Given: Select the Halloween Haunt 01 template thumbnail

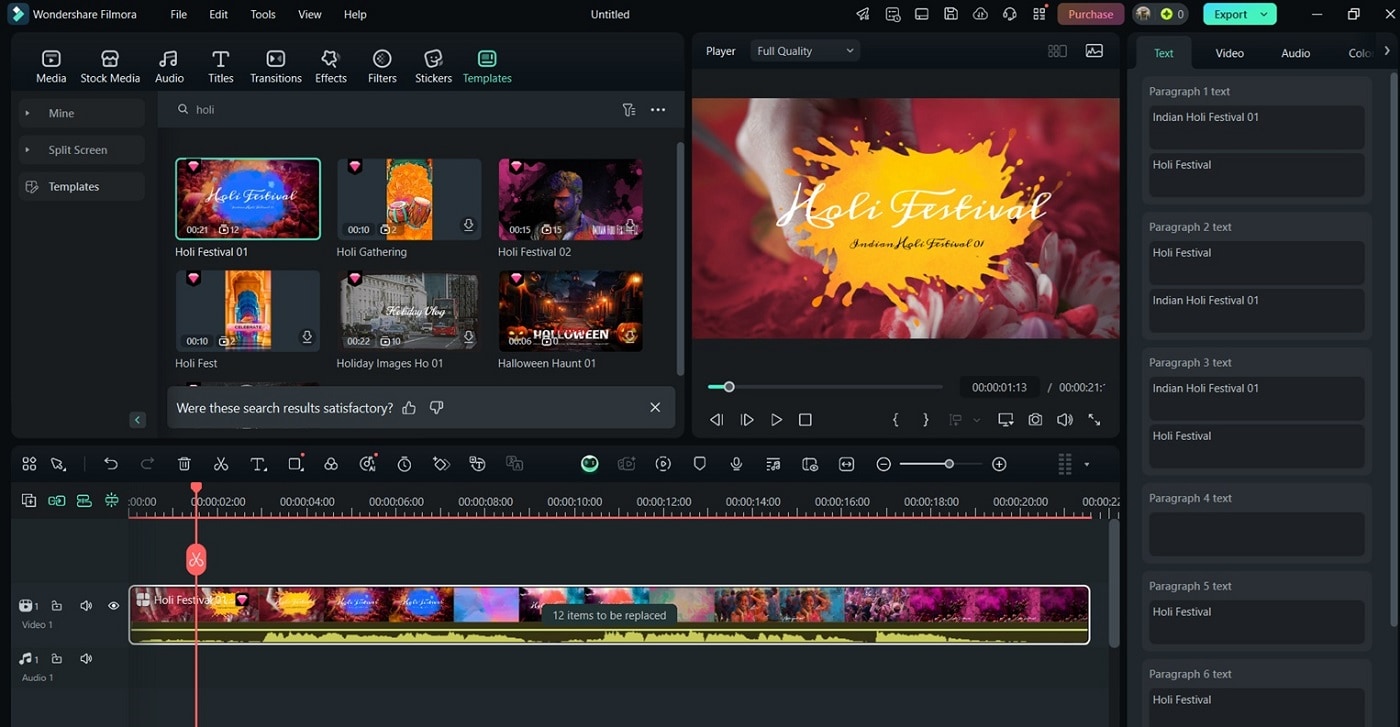Looking at the screenshot, I should 570,311.
